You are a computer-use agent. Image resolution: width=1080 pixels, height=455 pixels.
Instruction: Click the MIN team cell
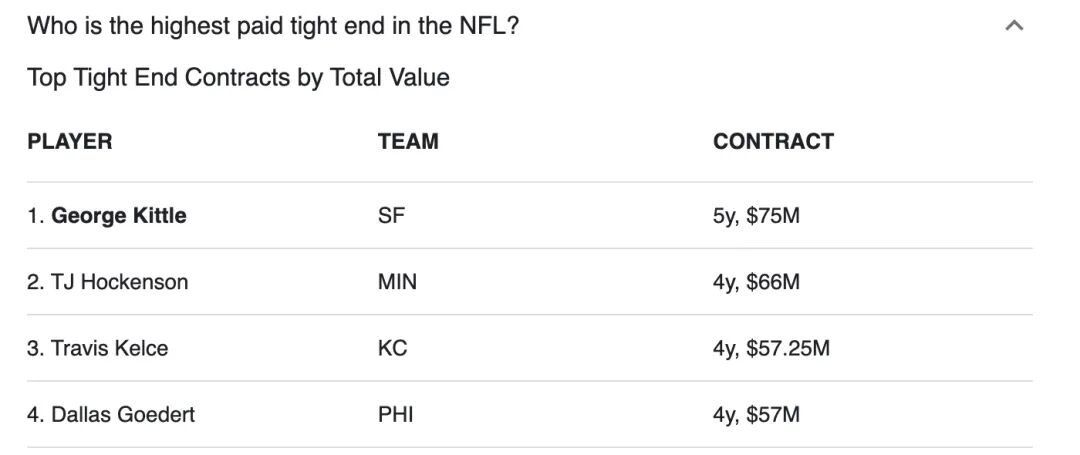click(397, 282)
